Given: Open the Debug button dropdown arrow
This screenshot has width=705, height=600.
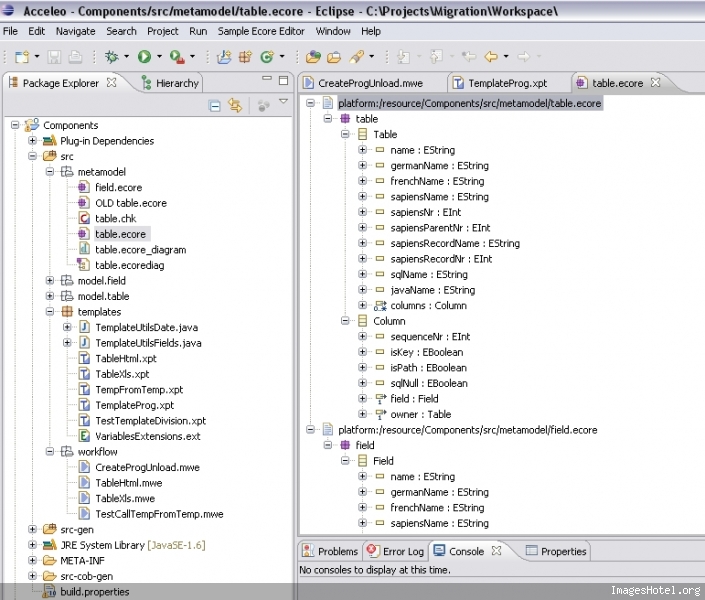Looking at the screenshot, I should tap(126, 57).
